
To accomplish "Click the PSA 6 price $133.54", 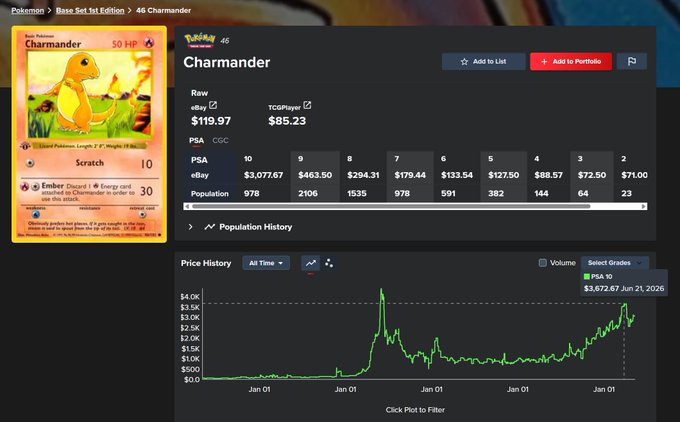I will click(457, 175).
